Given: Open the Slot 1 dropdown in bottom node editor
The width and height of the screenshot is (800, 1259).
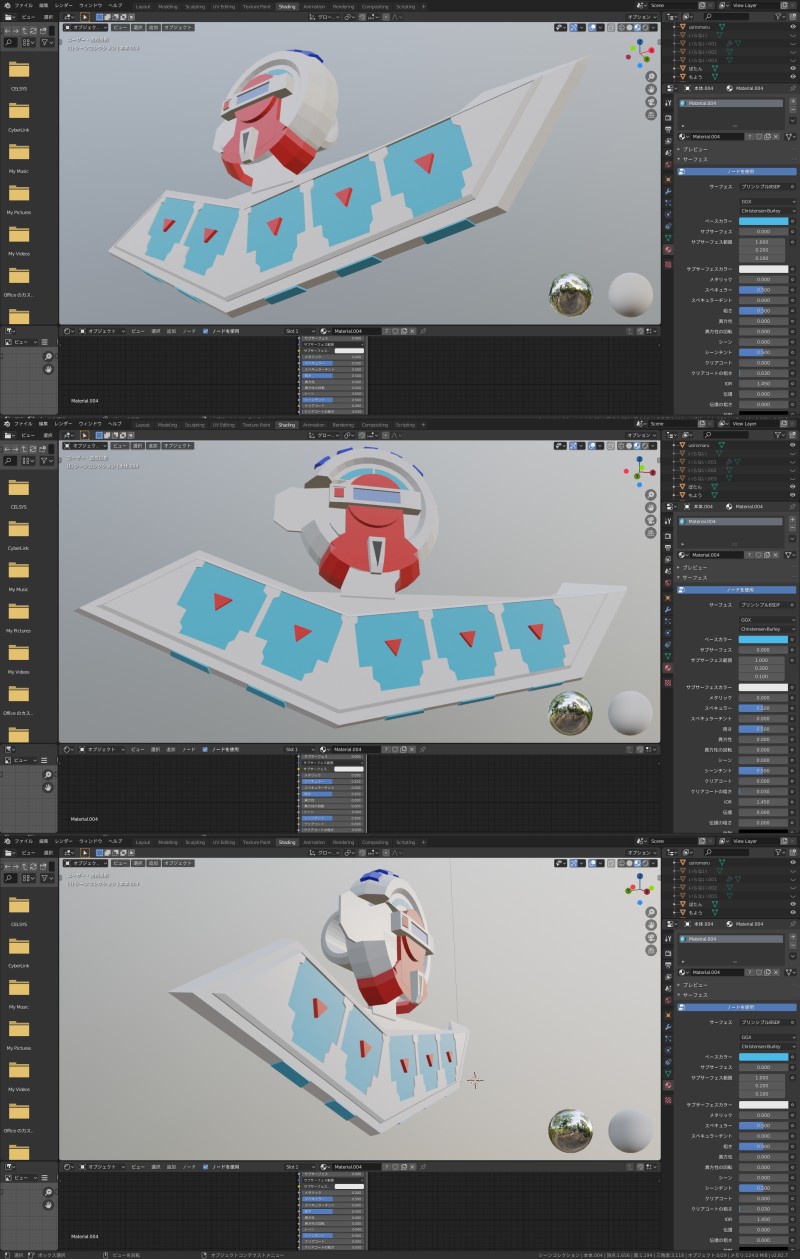Looking at the screenshot, I should 300,1166.
